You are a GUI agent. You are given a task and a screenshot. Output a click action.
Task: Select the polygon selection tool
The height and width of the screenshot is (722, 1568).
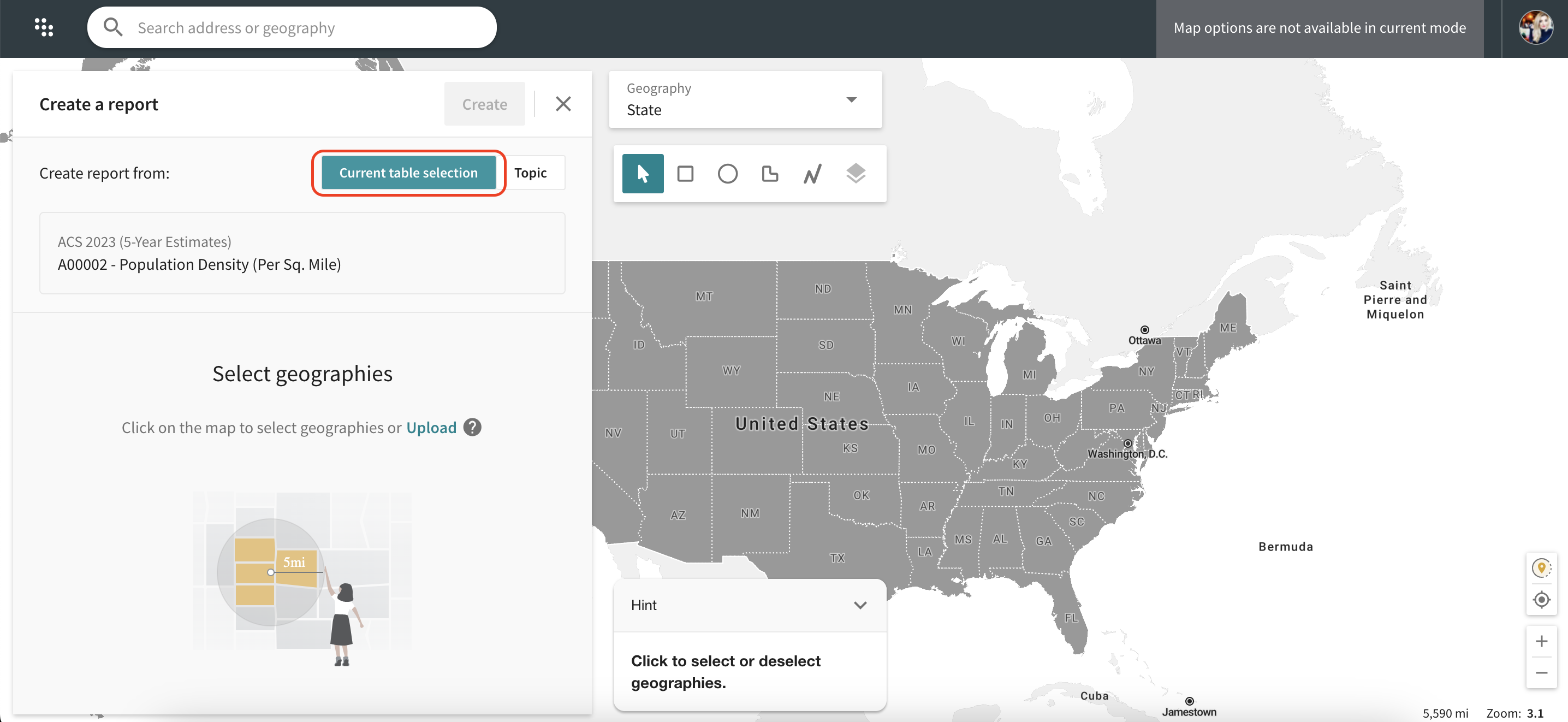(769, 174)
